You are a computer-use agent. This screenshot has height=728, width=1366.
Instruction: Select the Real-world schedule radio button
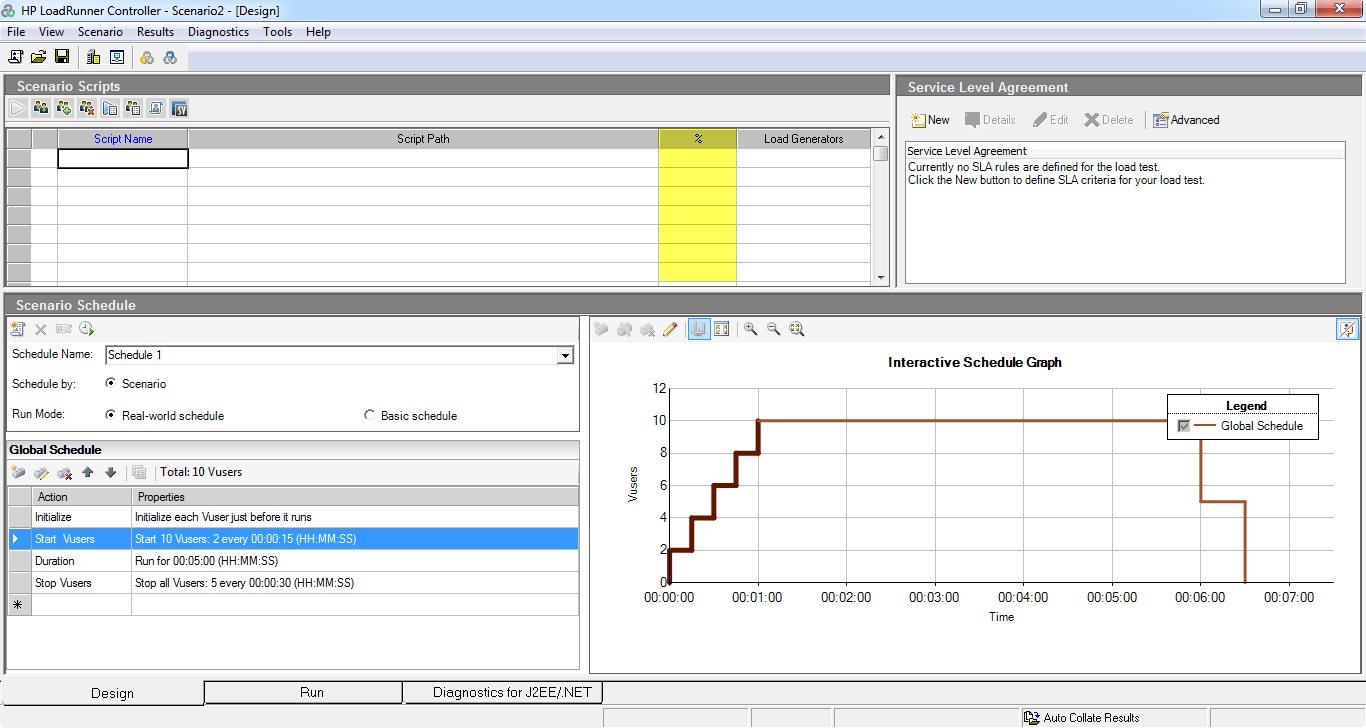[110, 415]
